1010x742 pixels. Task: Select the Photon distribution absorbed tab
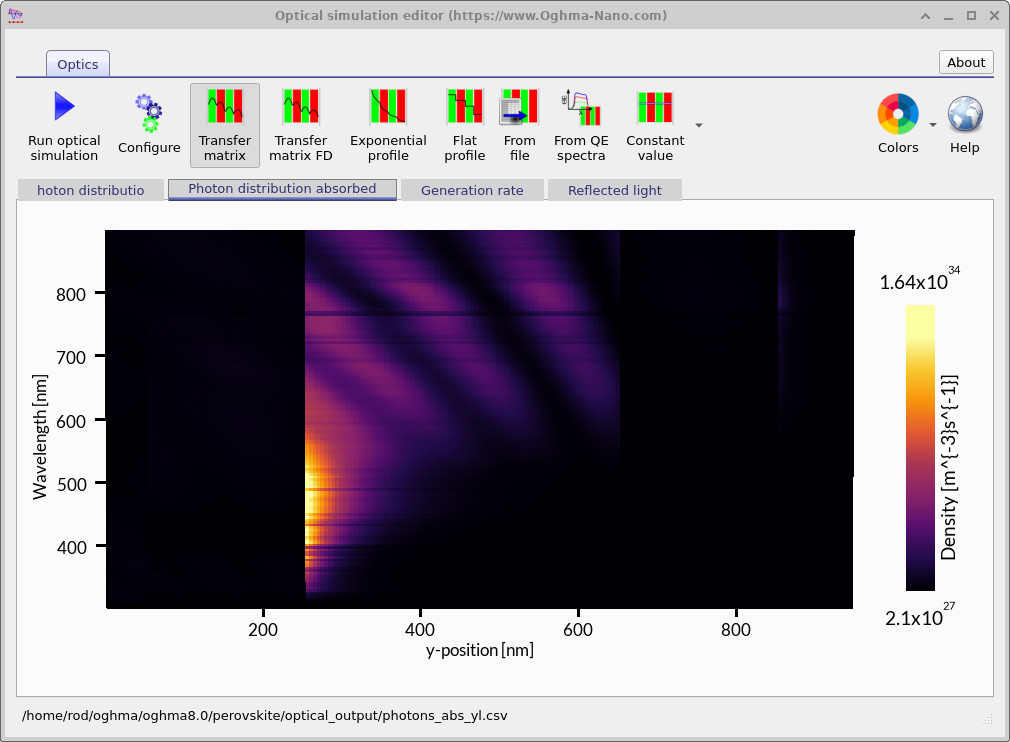tap(281, 189)
